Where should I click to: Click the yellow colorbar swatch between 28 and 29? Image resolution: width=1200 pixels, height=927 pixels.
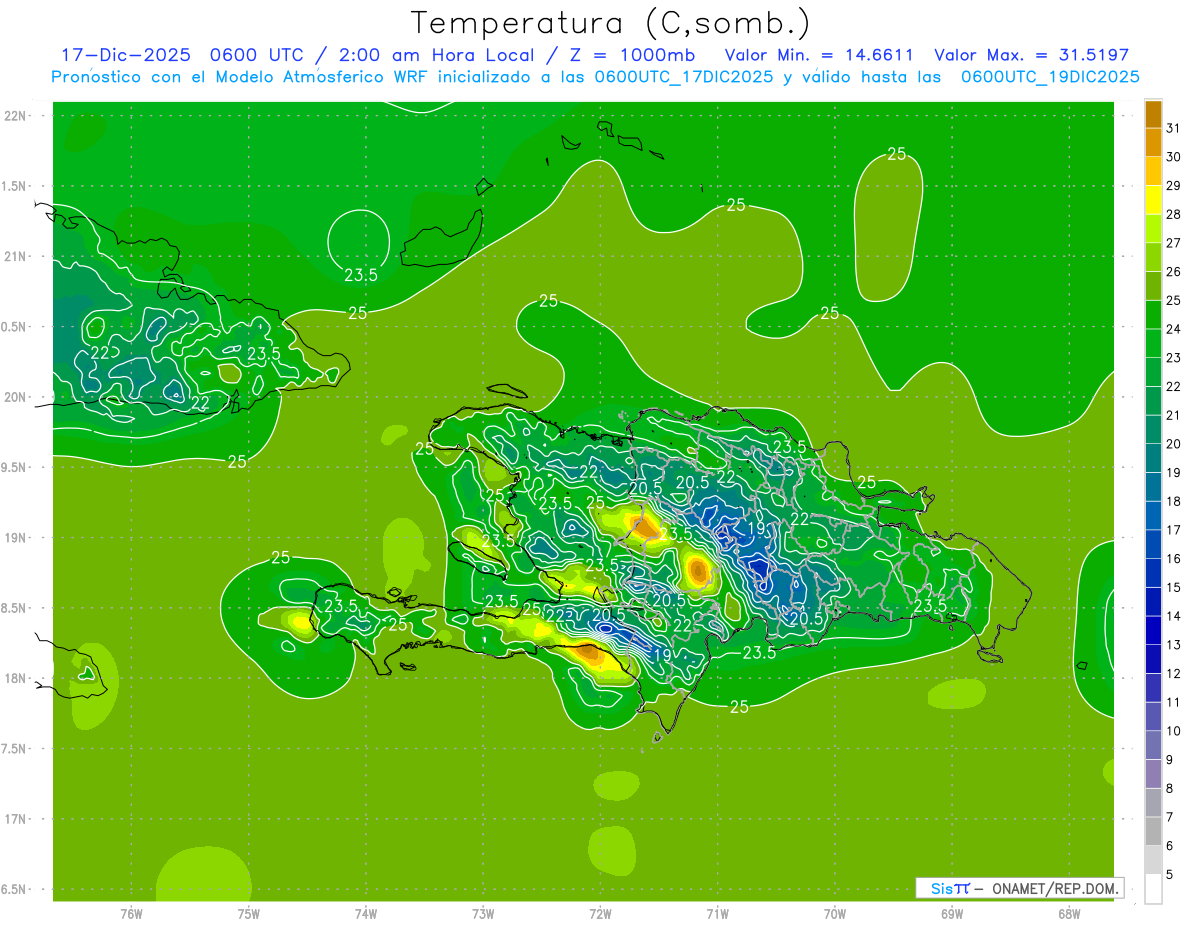click(1153, 200)
